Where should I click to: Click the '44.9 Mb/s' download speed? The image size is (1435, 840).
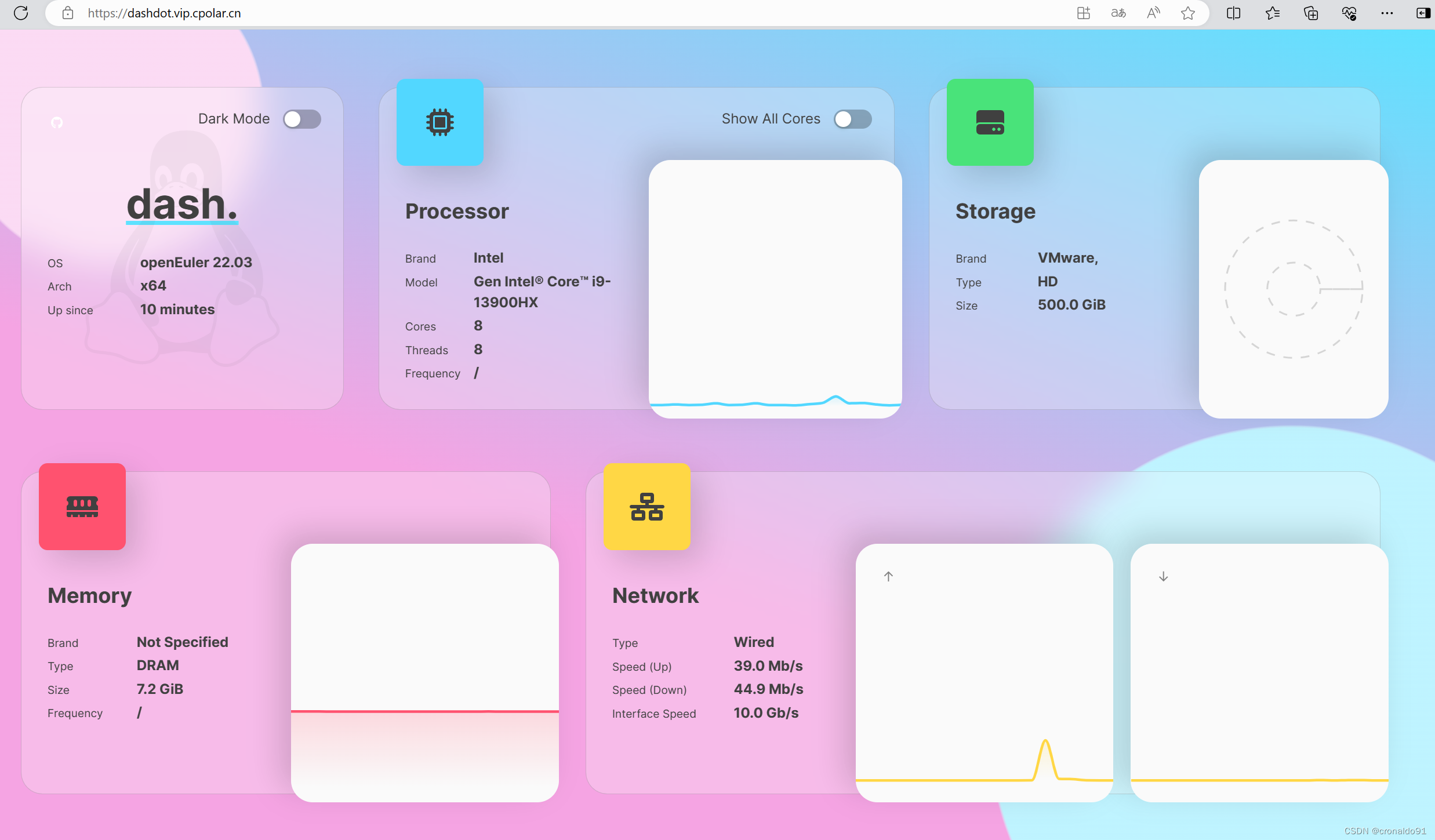pos(768,689)
